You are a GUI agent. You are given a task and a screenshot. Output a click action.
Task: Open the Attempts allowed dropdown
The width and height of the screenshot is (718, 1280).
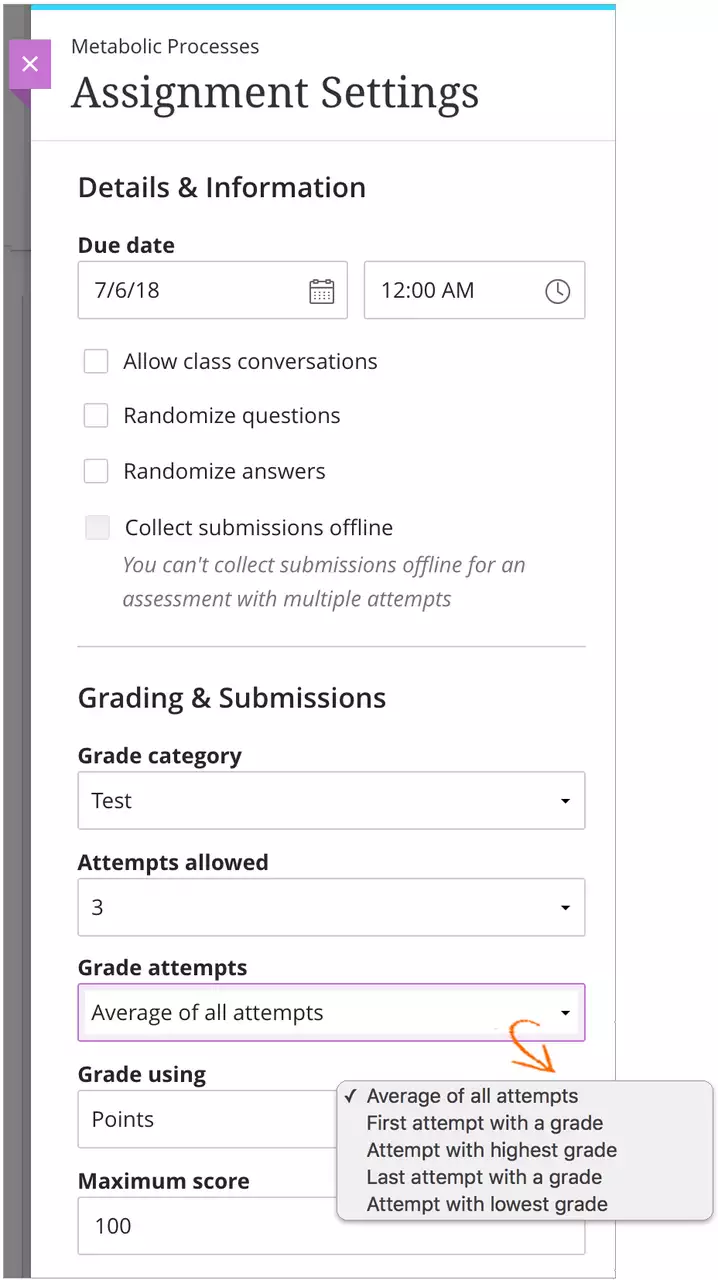pos(565,908)
